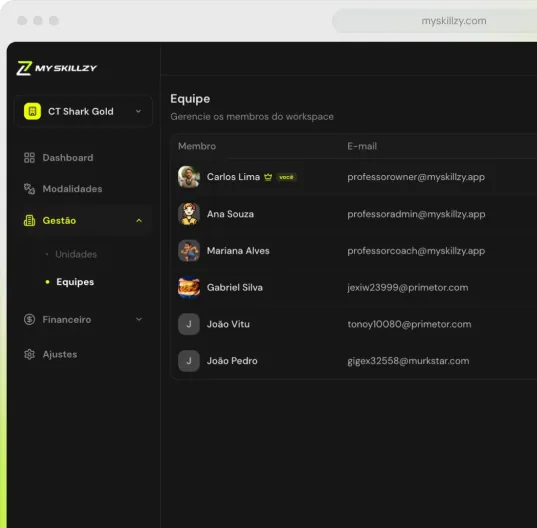Viewport: 537px width, 528px height.
Task: Click email jexiw23999@primetor.com
Action: (x=408, y=288)
